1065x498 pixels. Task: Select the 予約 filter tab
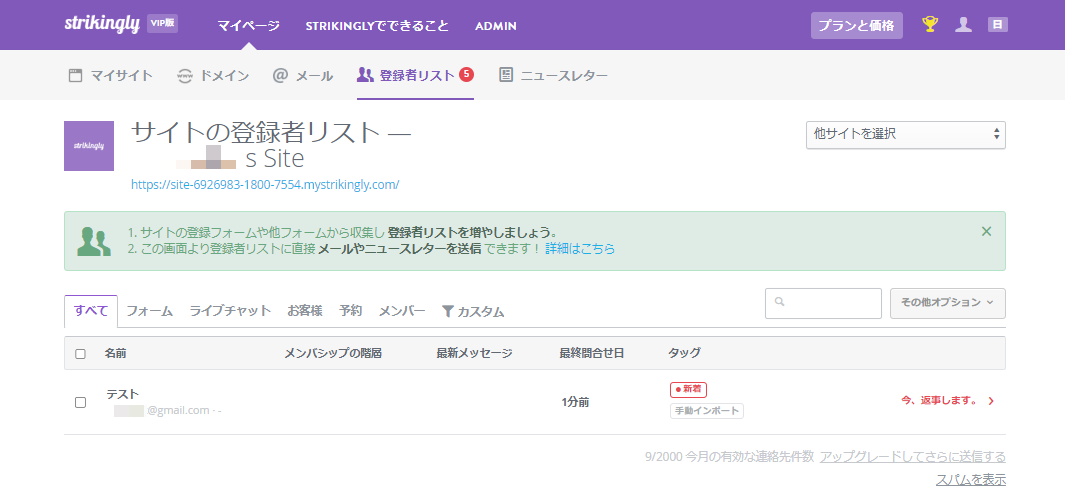[x=350, y=311]
